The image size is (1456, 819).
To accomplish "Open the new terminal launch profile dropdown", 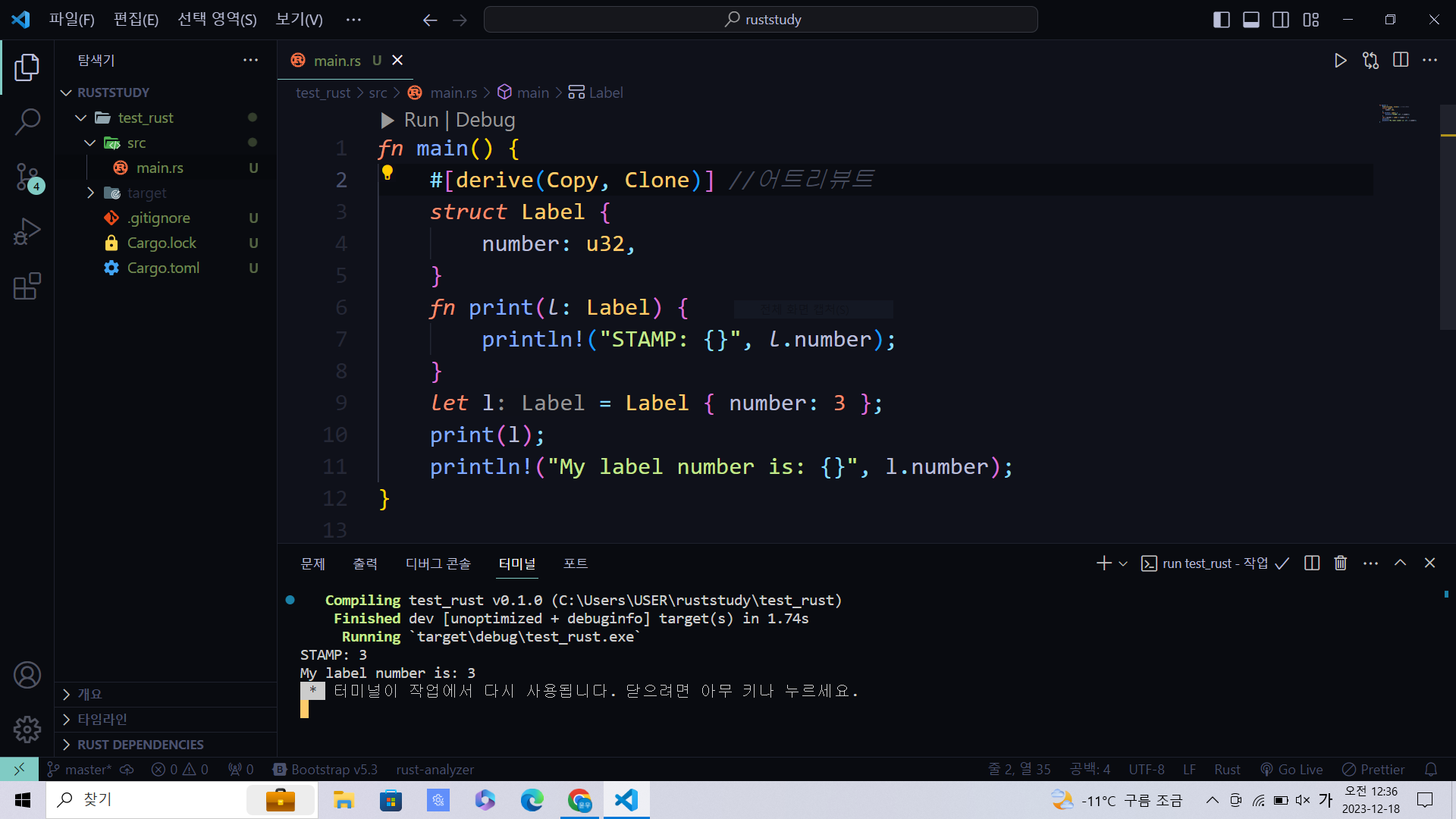I will pyautogui.click(x=1123, y=563).
